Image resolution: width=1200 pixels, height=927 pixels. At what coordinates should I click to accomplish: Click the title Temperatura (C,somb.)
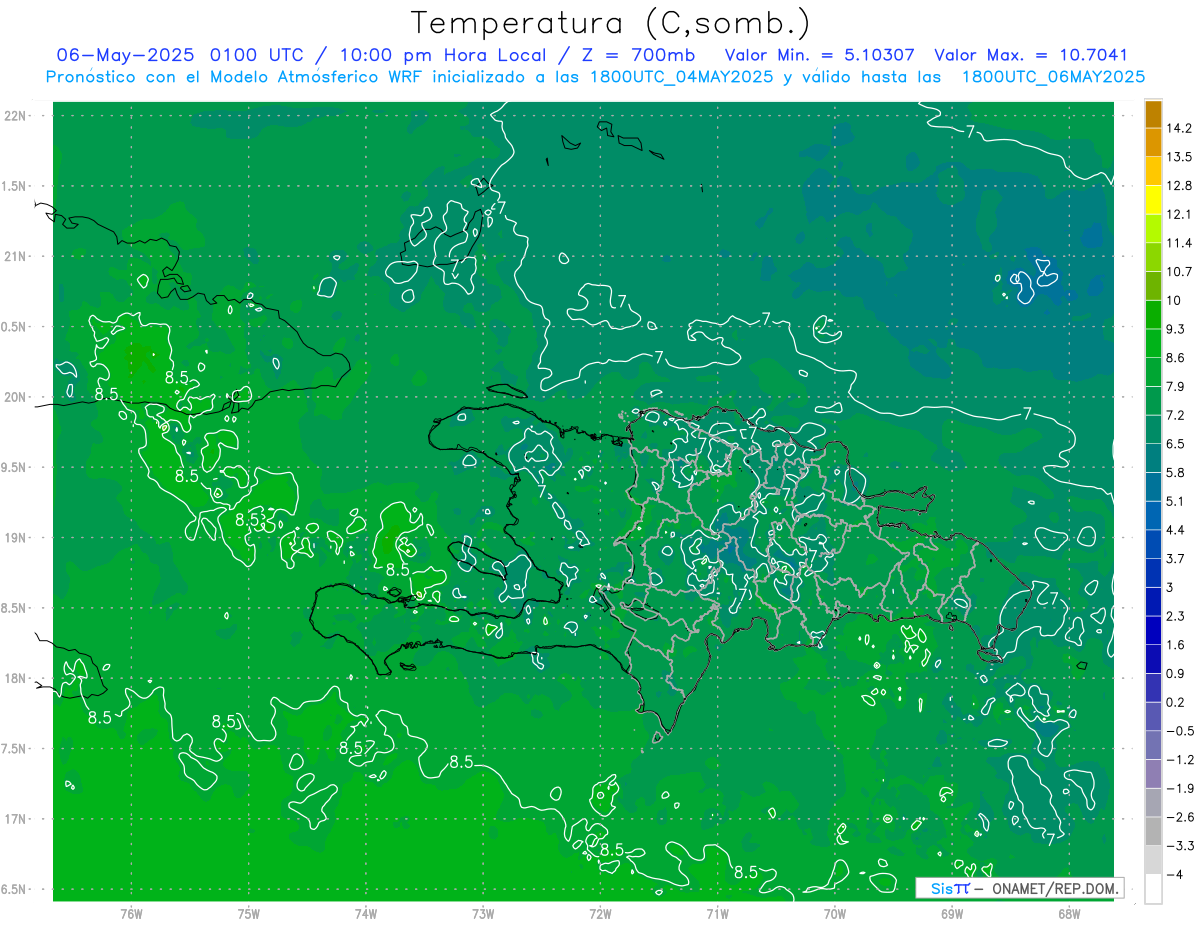point(611,23)
